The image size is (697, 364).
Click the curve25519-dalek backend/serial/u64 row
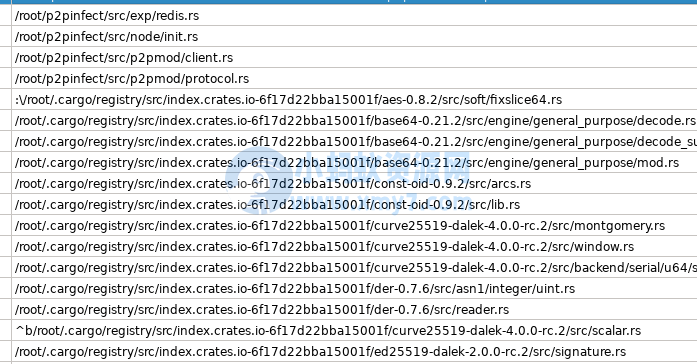pos(354,267)
